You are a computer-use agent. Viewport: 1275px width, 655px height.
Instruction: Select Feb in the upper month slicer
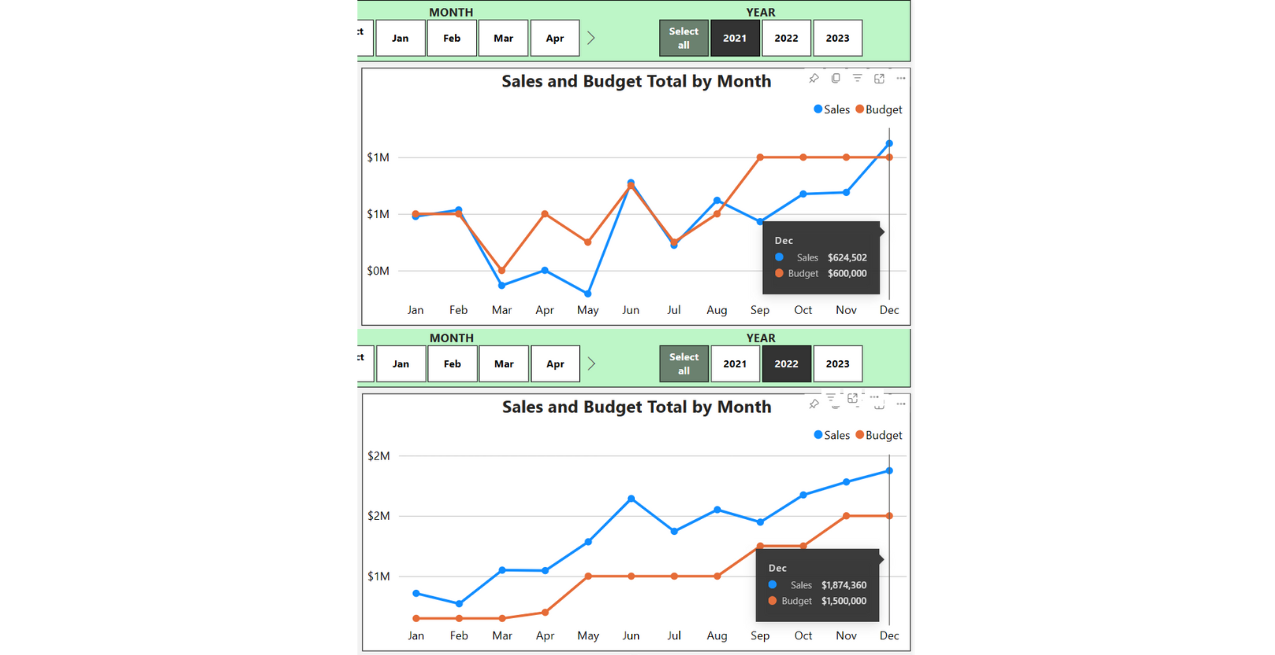click(x=452, y=38)
